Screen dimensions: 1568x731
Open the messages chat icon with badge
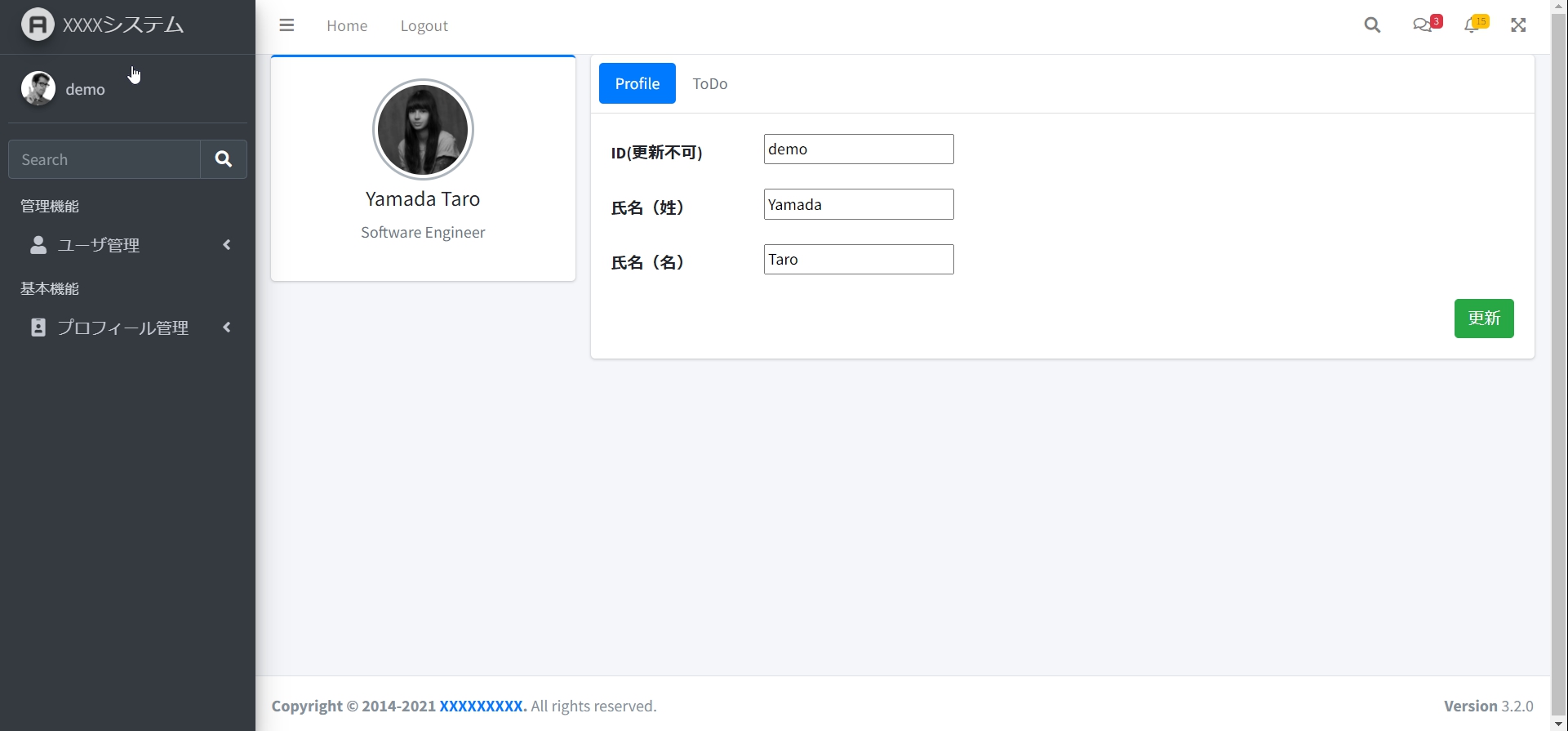pyautogui.click(x=1423, y=25)
